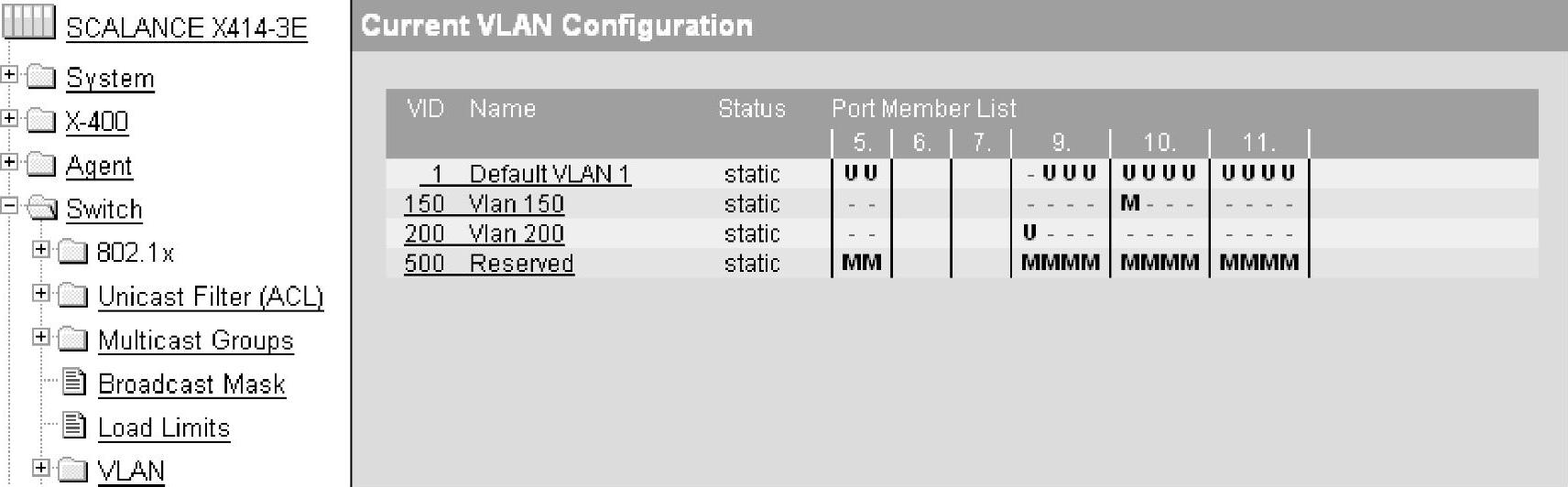Click the Multicast Groups folder icon
The height and width of the screenshot is (487, 1568).
[x=73, y=340]
